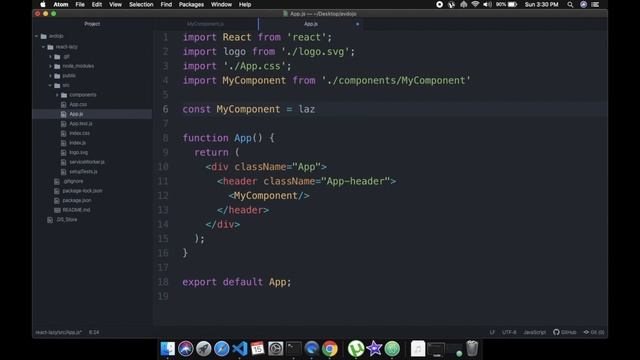
Task: Click the screen recording status icon
Action: (439, 4)
